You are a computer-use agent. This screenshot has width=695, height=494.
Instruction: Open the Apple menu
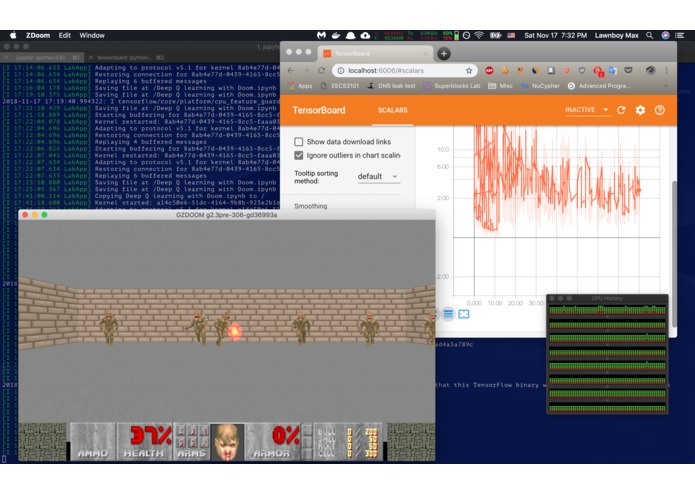[13, 35]
